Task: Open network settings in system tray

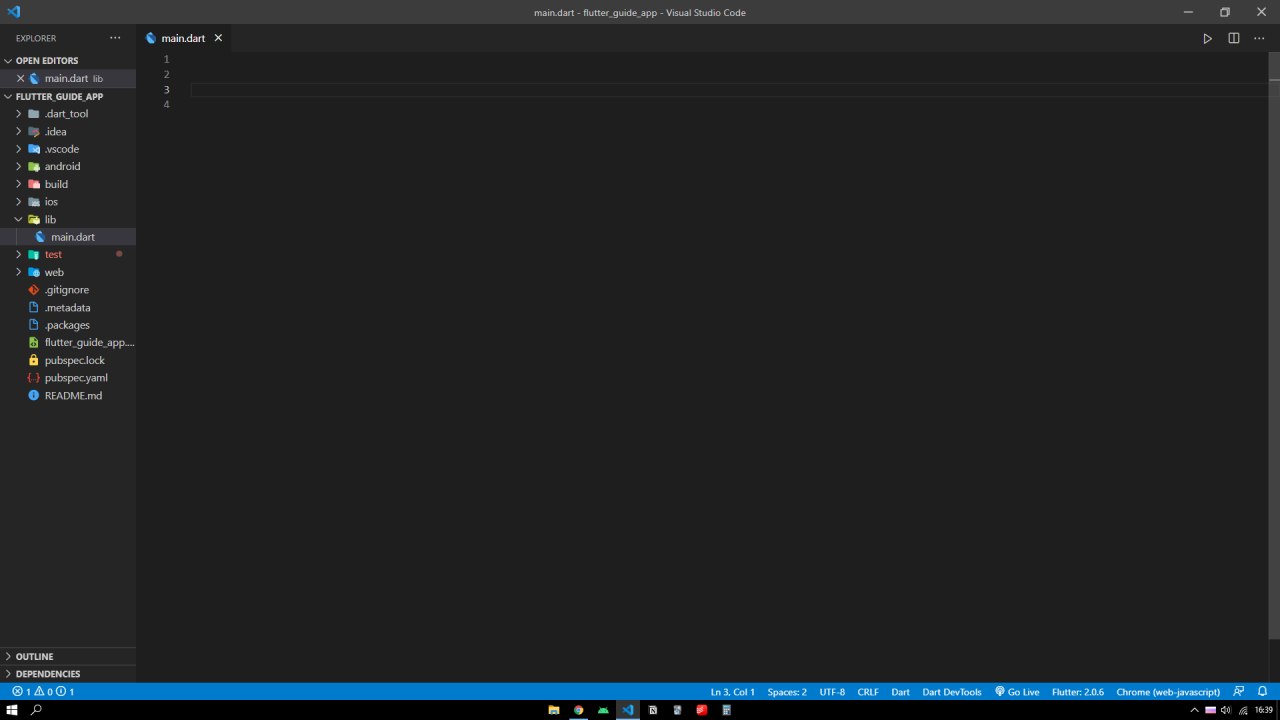Action: click(x=1242, y=710)
